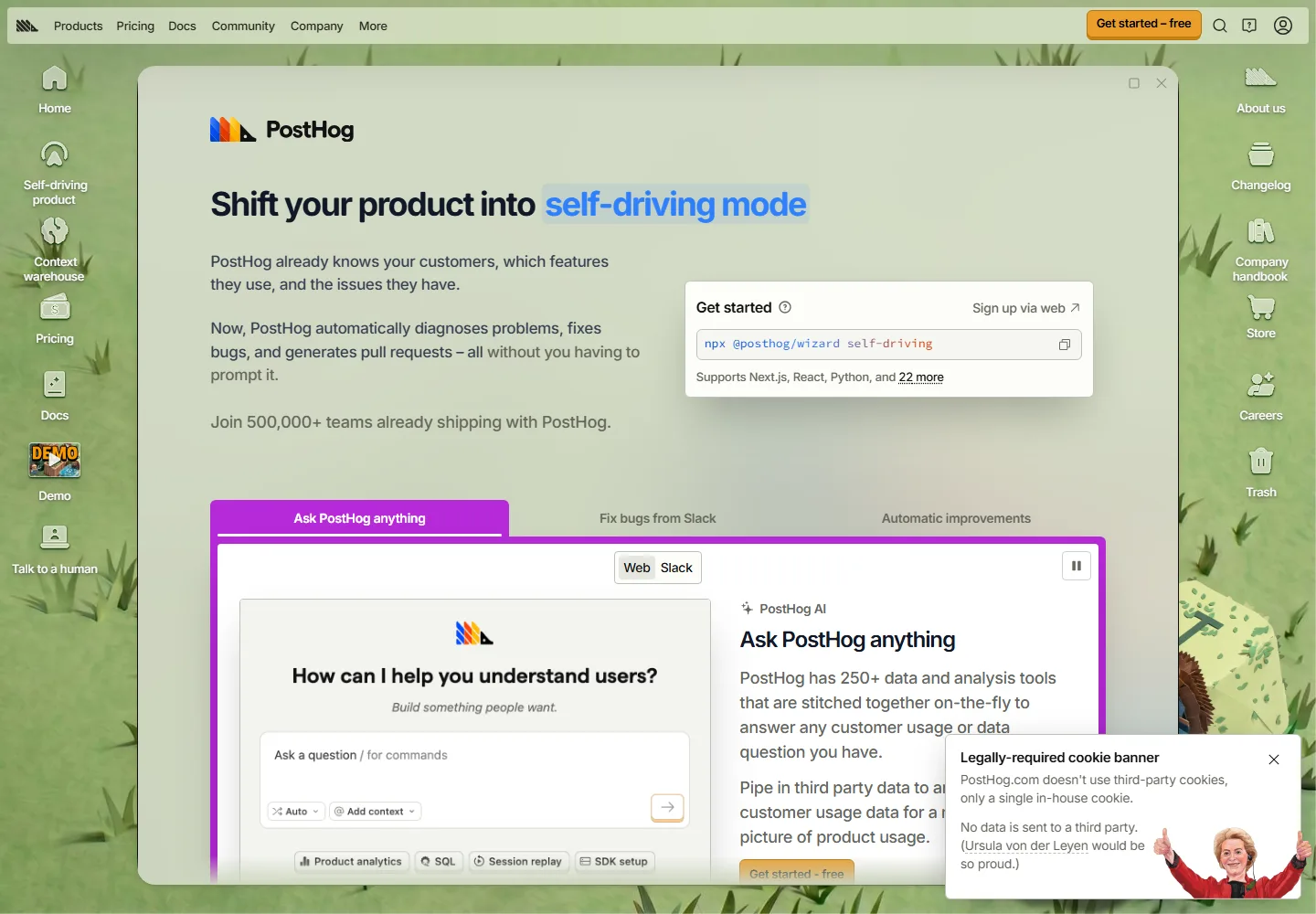Pause the feature slideshow

click(x=1077, y=566)
